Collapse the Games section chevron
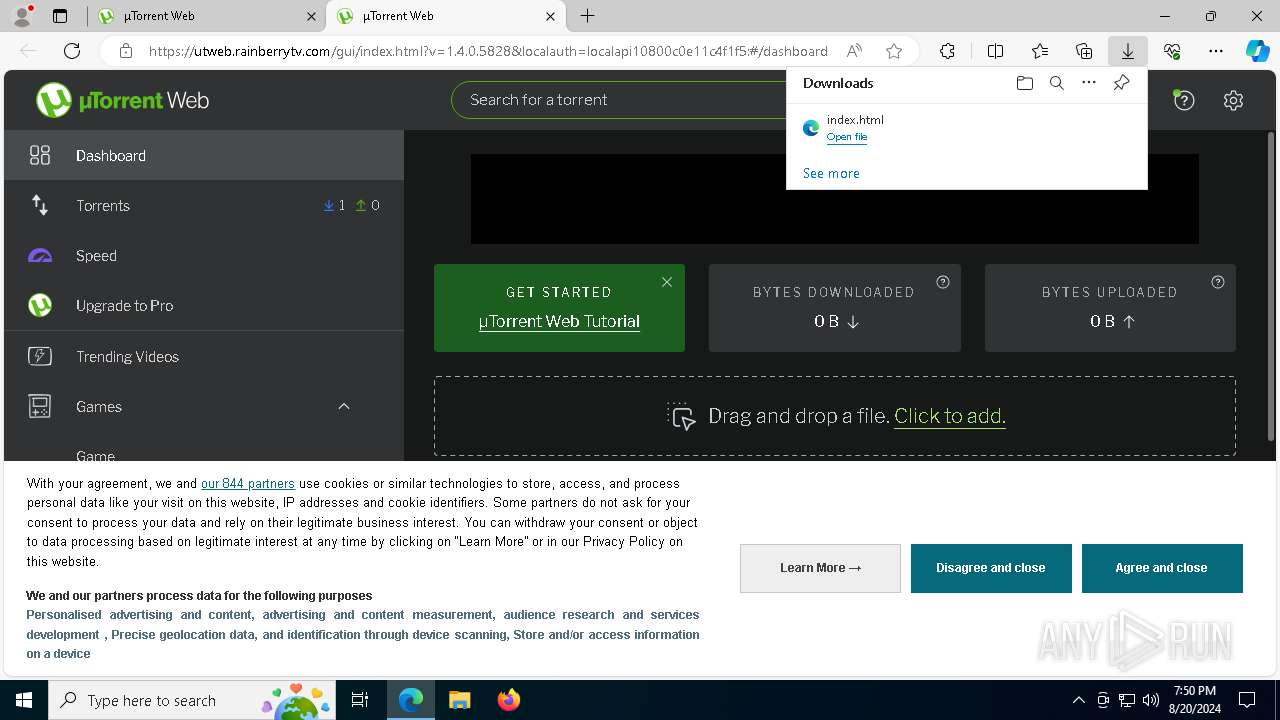 click(x=343, y=406)
